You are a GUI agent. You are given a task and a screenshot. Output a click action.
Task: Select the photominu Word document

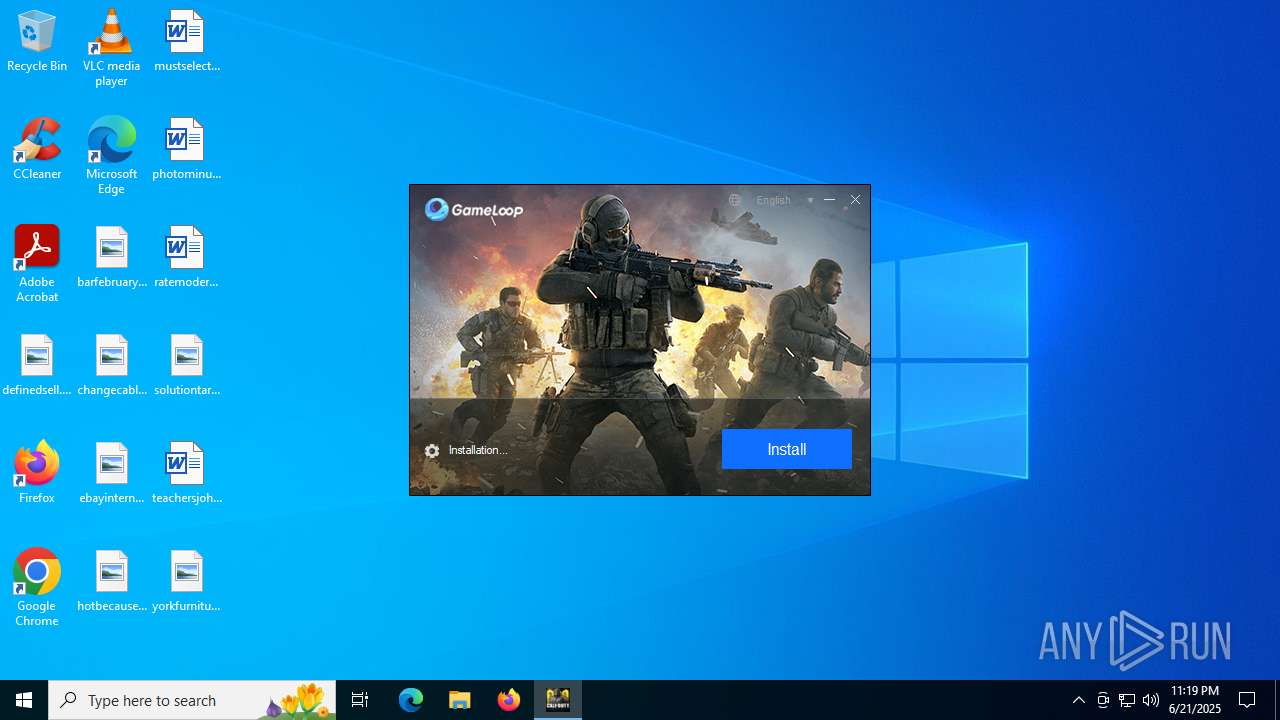(186, 149)
